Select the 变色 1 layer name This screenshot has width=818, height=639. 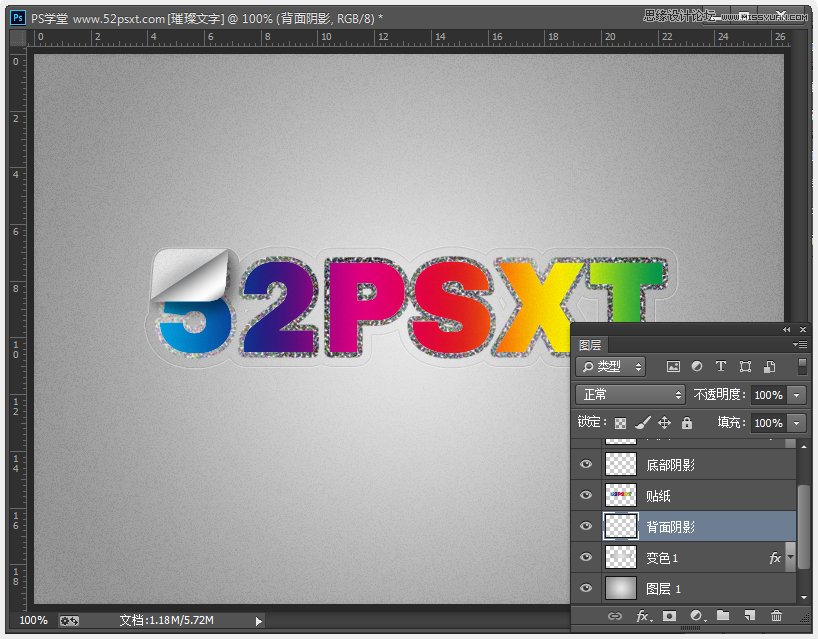pos(662,558)
